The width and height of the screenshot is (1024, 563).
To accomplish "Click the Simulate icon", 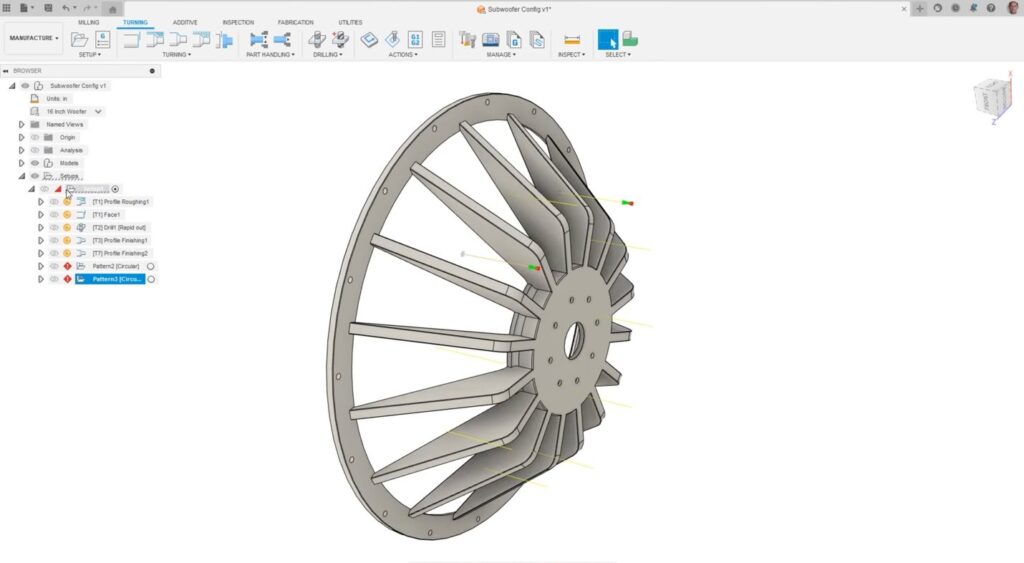I will [x=392, y=40].
